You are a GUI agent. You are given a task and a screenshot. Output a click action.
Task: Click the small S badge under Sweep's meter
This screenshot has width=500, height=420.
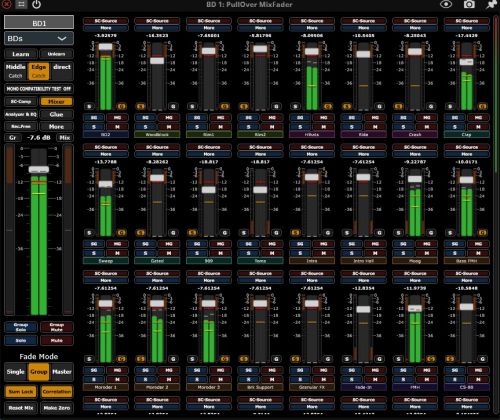click(89, 233)
